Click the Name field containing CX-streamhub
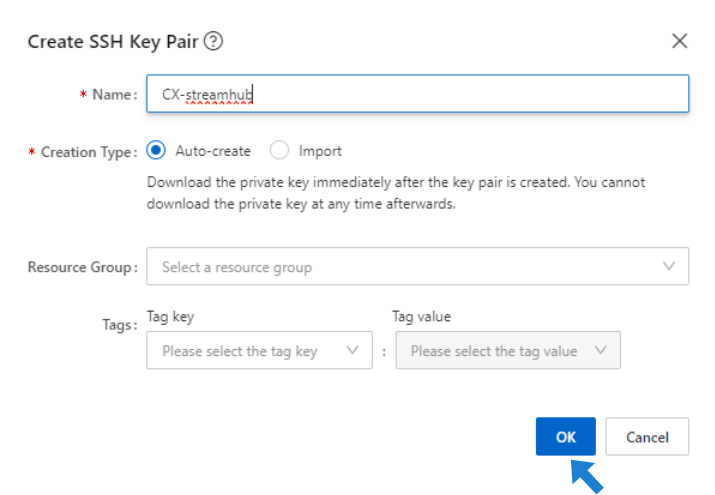The width and height of the screenshot is (715, 495). click(417, 94)
